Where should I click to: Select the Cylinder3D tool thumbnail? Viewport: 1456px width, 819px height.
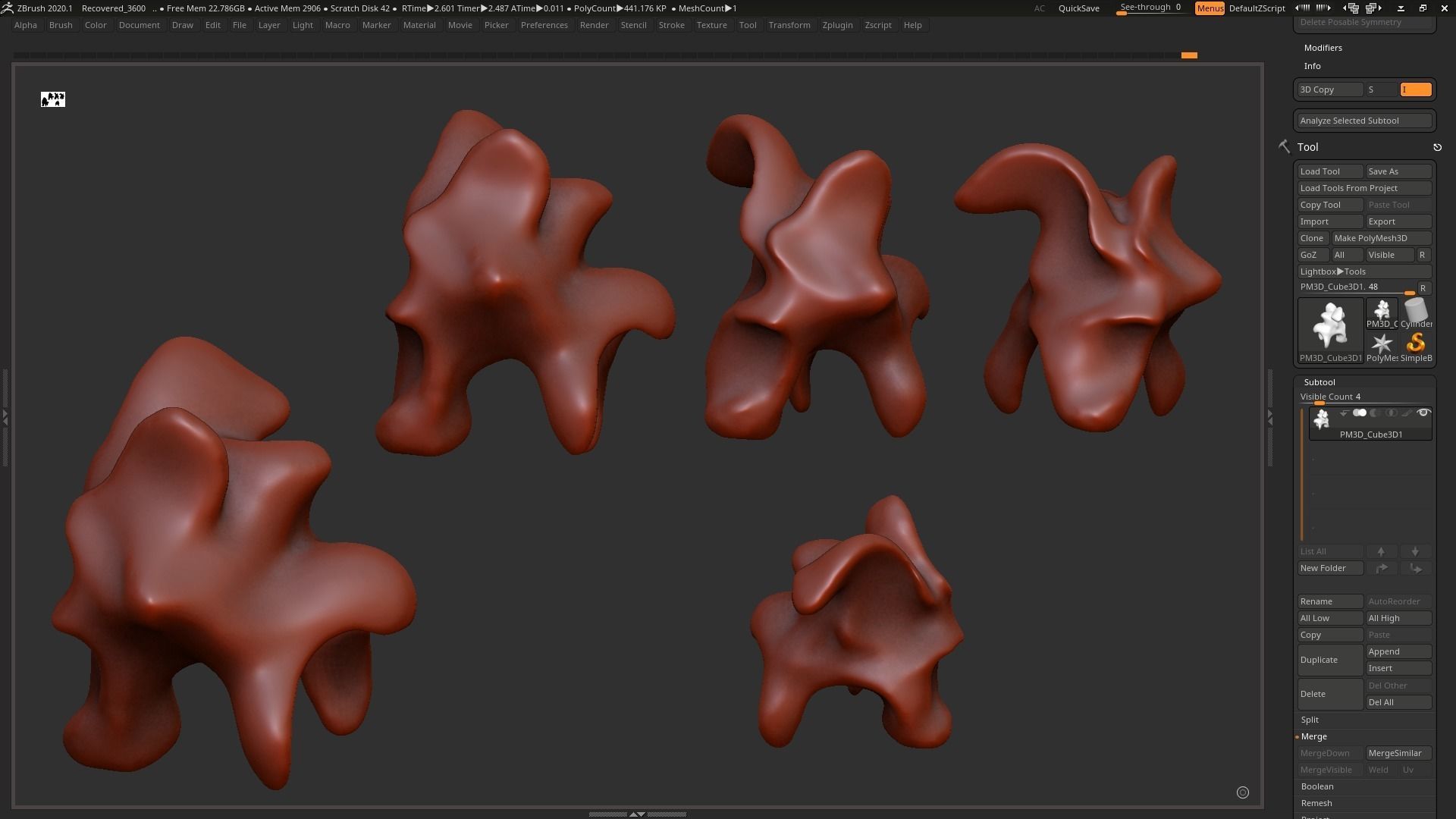click(x=1416, y=312)
